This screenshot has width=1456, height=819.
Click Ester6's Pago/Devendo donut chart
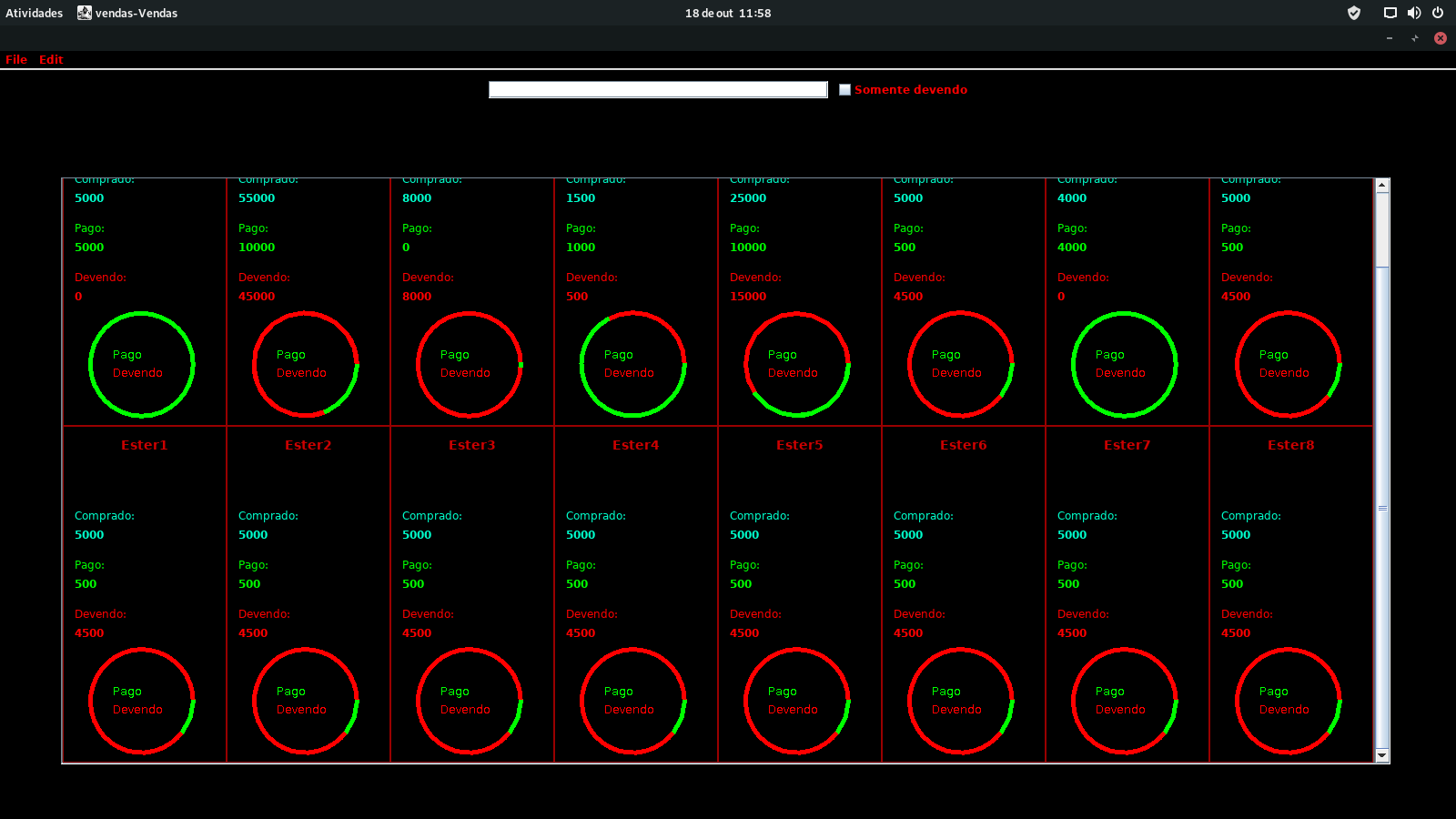[x=961, y=701]
